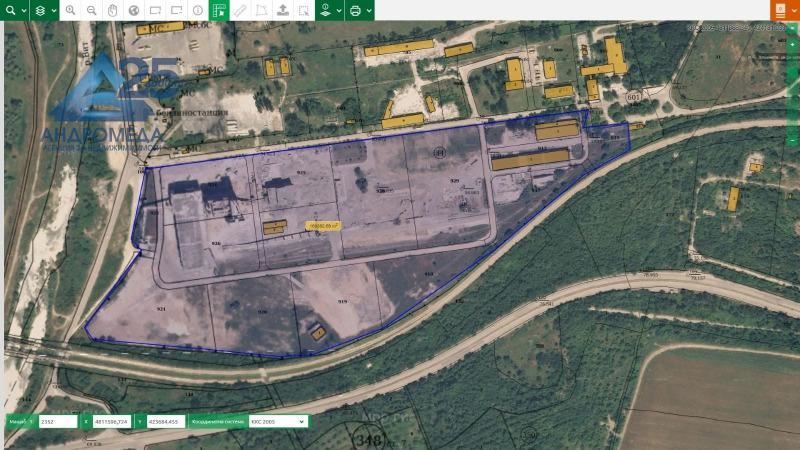Select the pan hand tool
The width and height of the screenshot is (800, 450).
113,10
